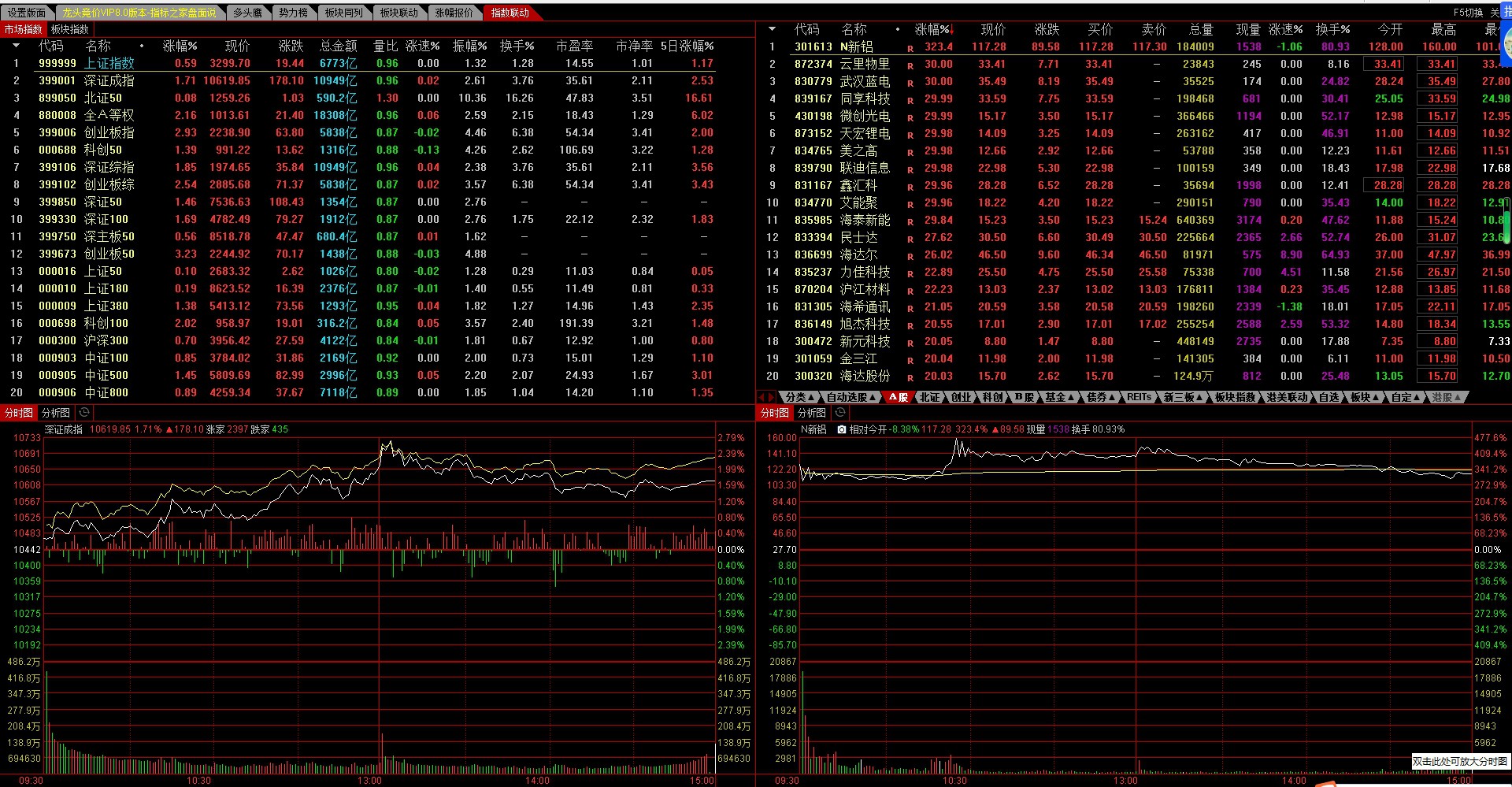Screen dimensions: 1512x787
Task: Click the left scroll arrow of bottom category tabs
Action: pyautogui.click(x=762, y=397)
